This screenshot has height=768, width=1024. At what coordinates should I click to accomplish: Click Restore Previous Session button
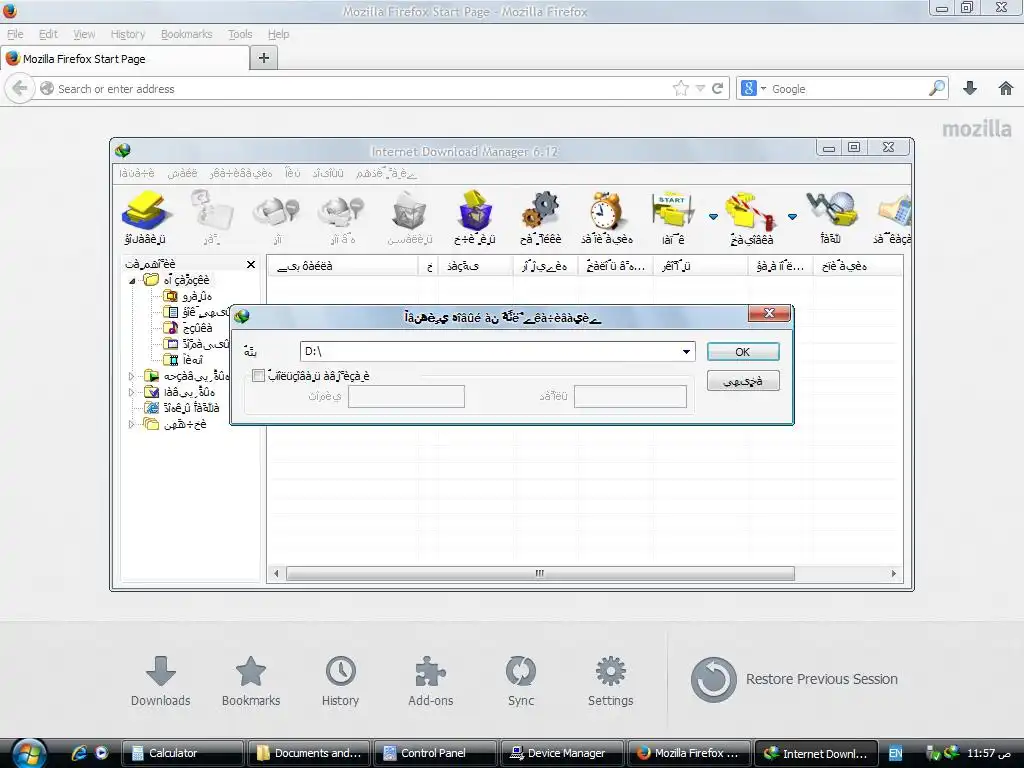point(794,679)
